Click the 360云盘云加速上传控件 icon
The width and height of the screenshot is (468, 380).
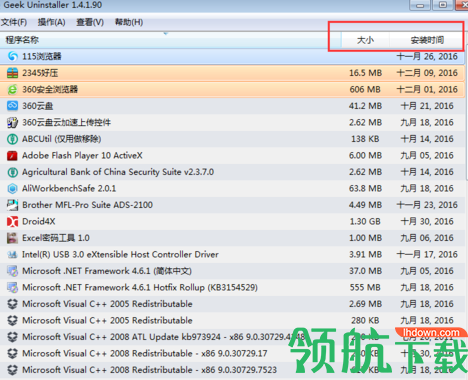click(x=12, y=122)
